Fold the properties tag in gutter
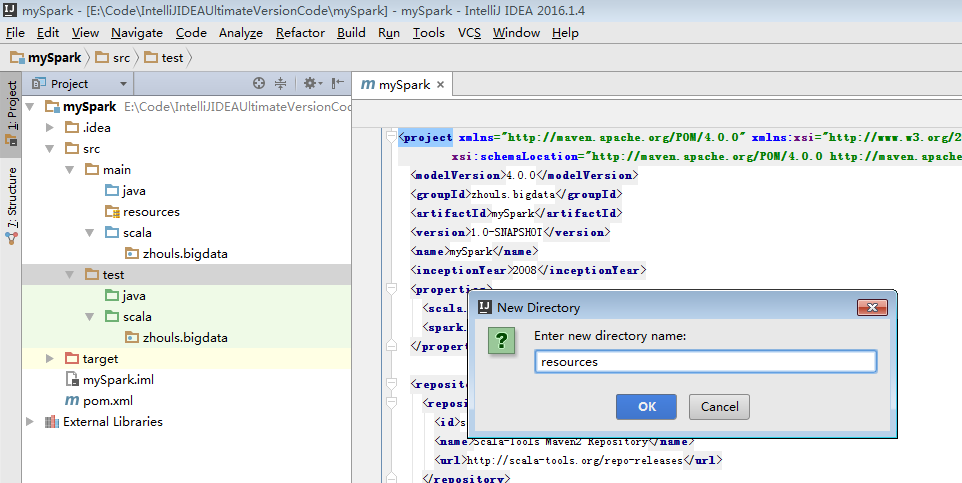This screenshot has height=483, width=962. [391, 288]
